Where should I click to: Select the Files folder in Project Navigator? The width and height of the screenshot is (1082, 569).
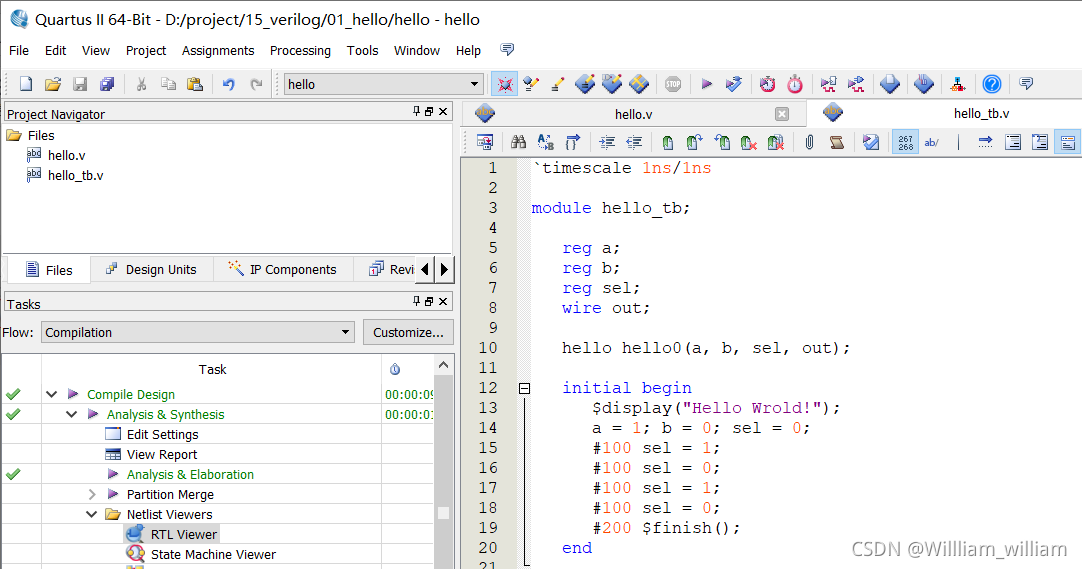[x=31, y=135]
